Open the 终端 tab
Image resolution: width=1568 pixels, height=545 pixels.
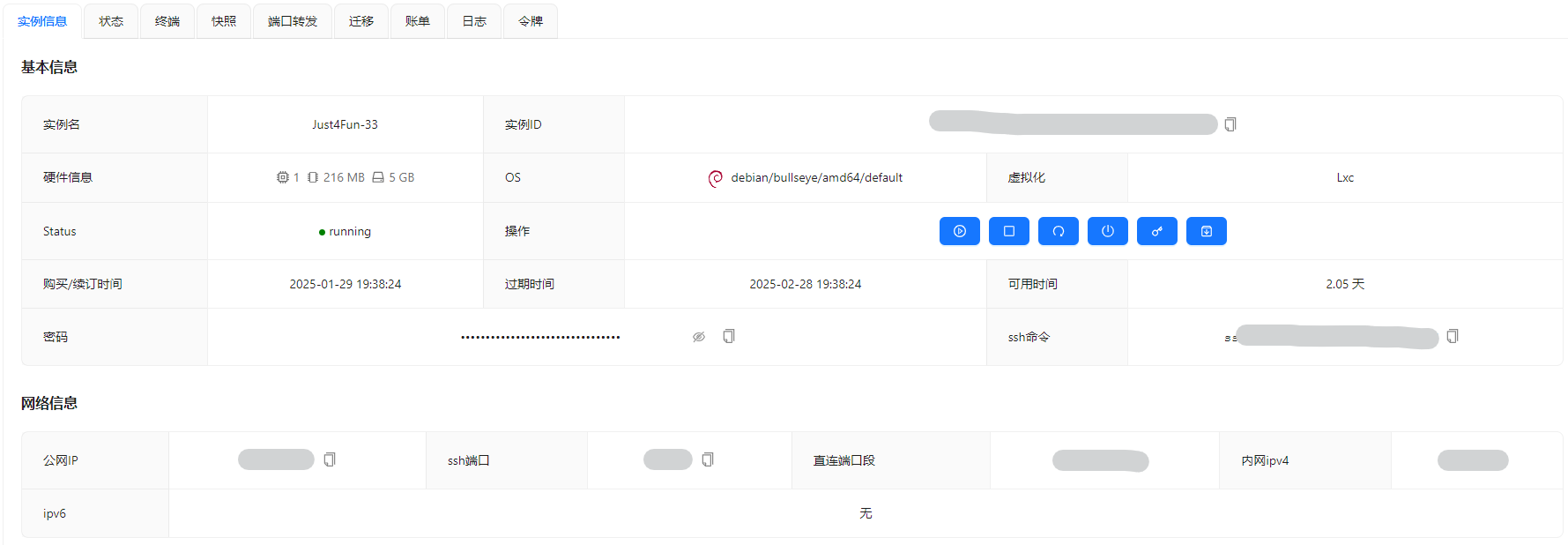tap(167, 21)
